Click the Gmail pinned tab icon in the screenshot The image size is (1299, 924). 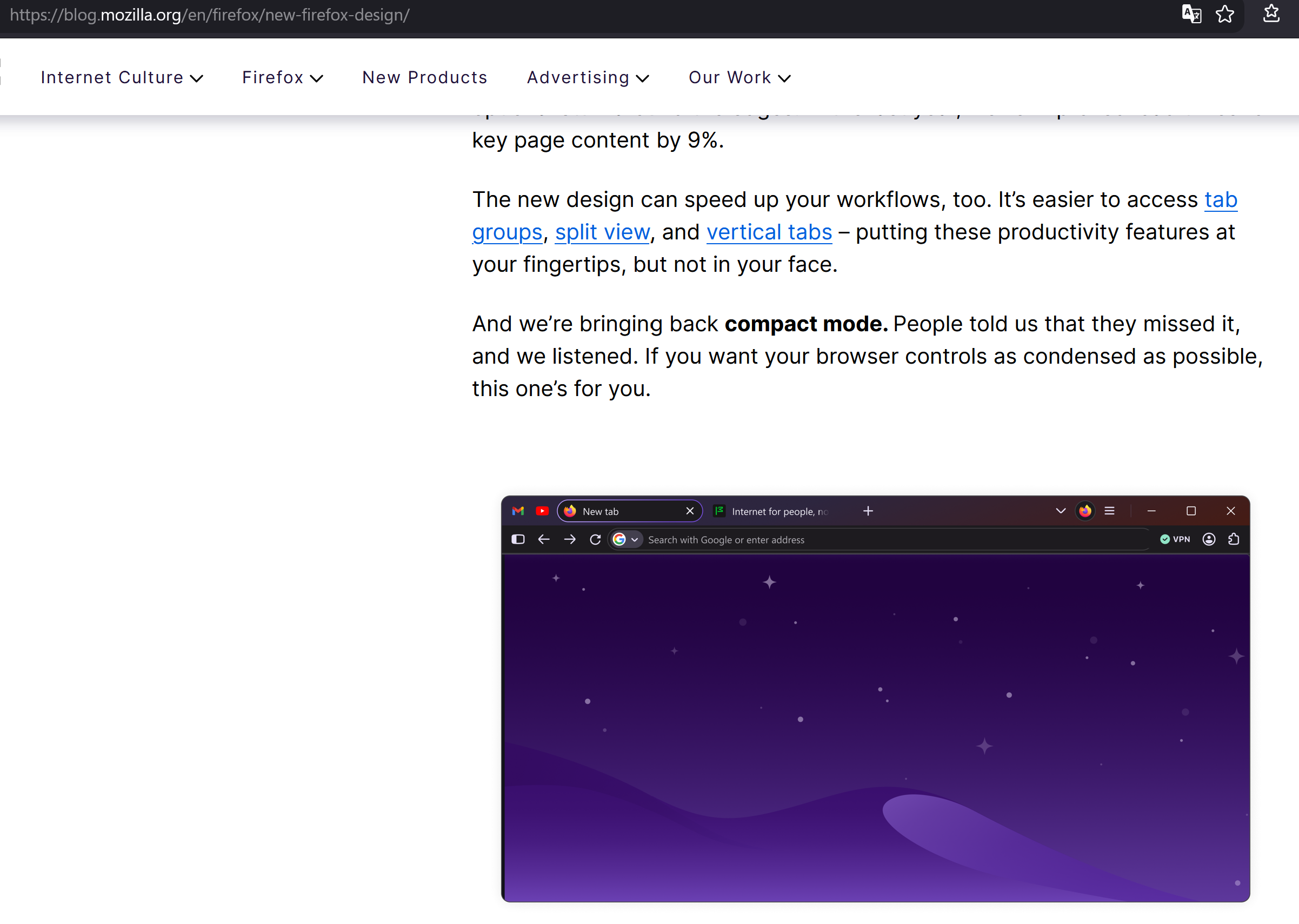(518, 511)
